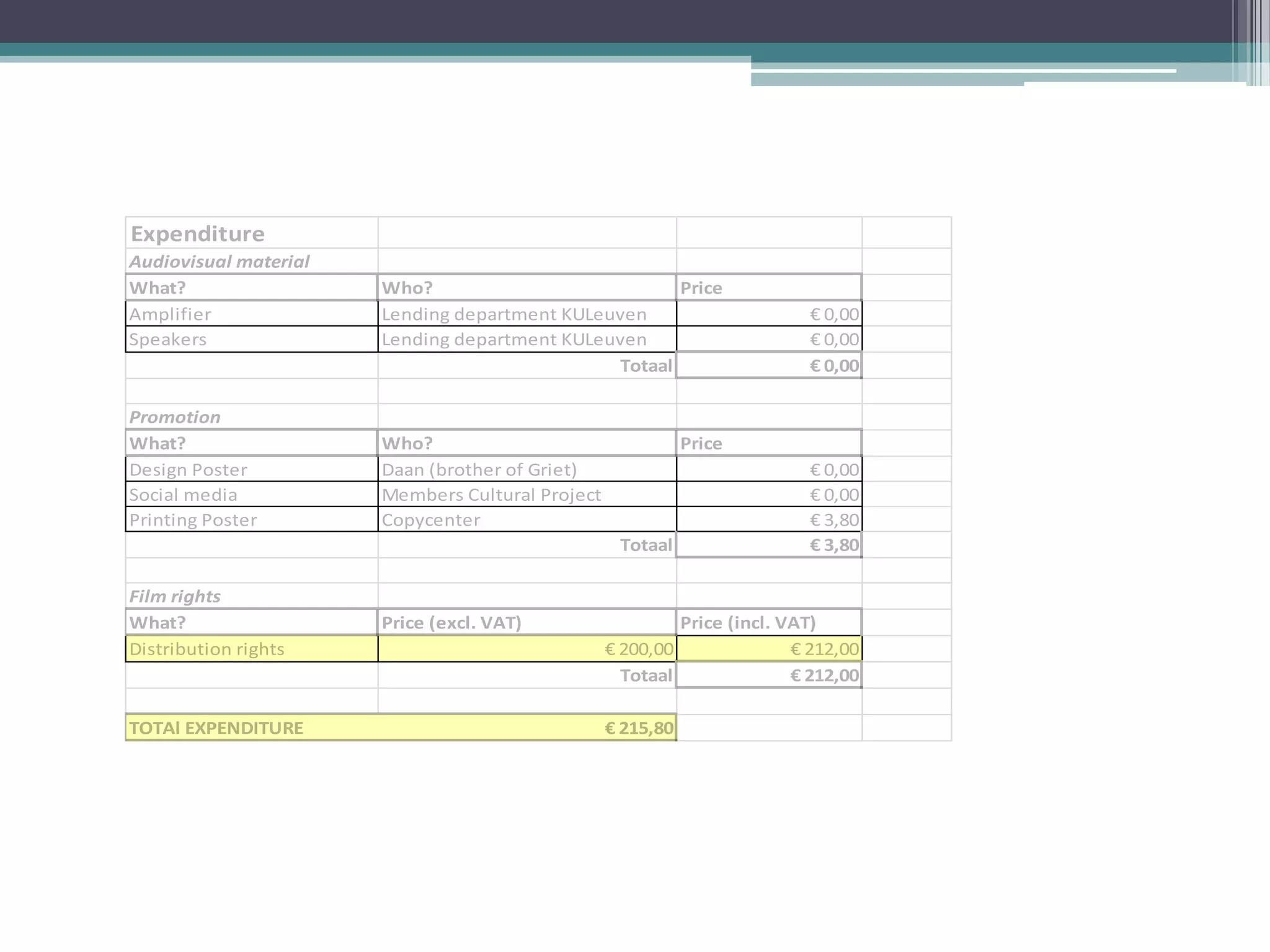Select the Film rights heading
Screen dimensions: 1270x952
click(x=175, y=596)
